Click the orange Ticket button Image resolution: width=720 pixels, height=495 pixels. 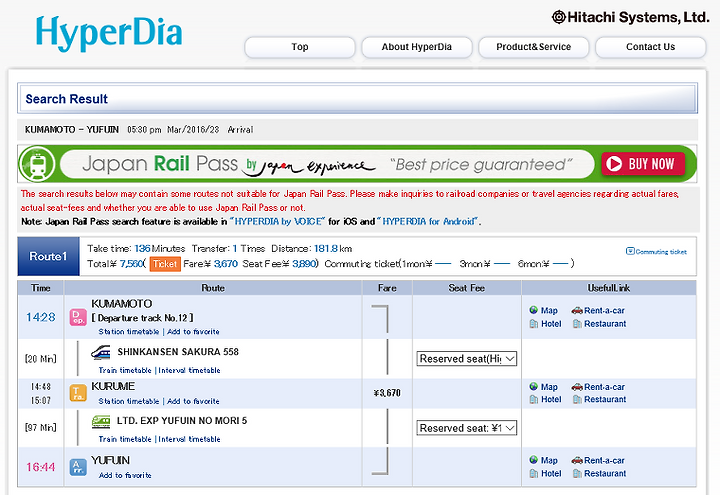(x=165, y=264)
